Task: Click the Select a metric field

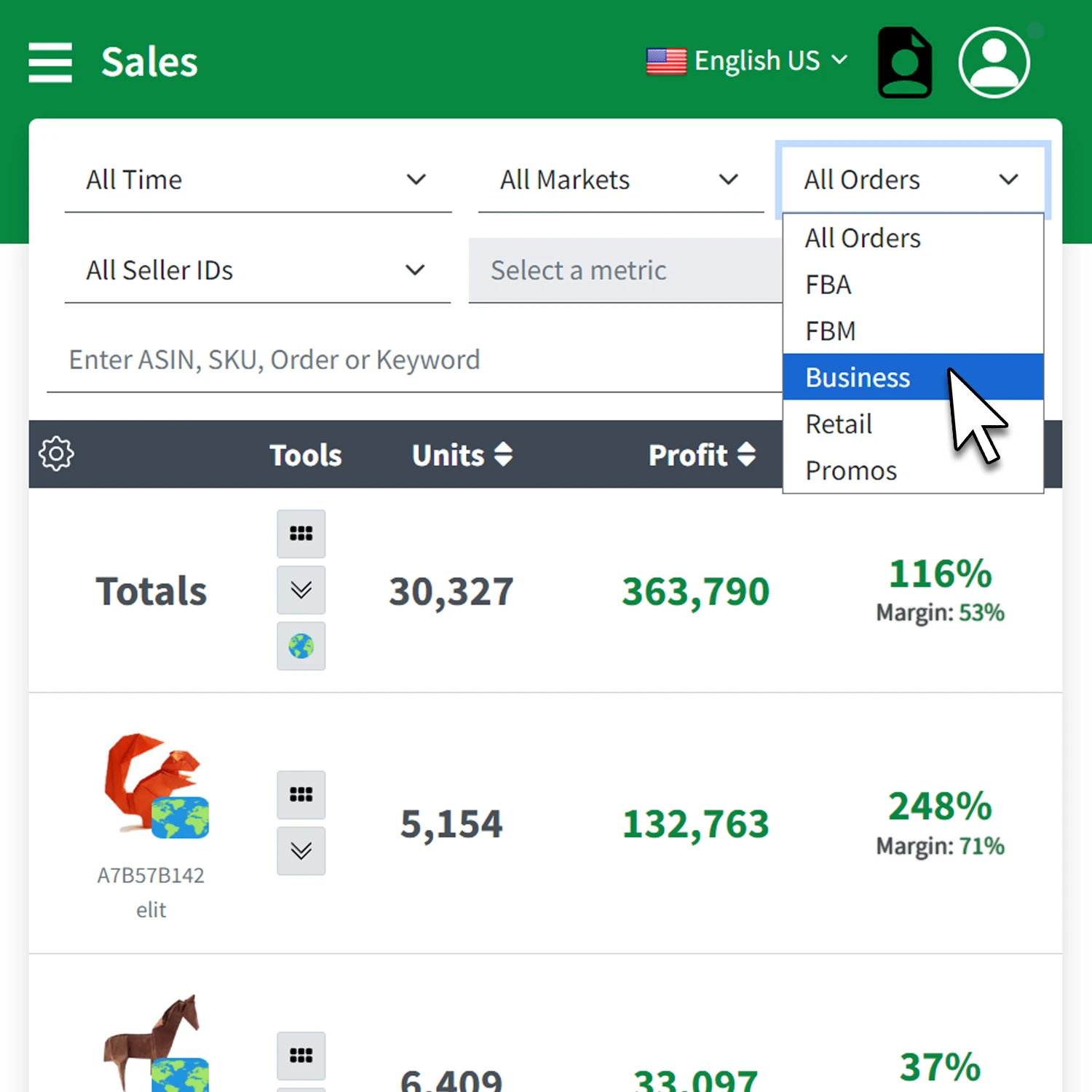Action: click(625, 270)
